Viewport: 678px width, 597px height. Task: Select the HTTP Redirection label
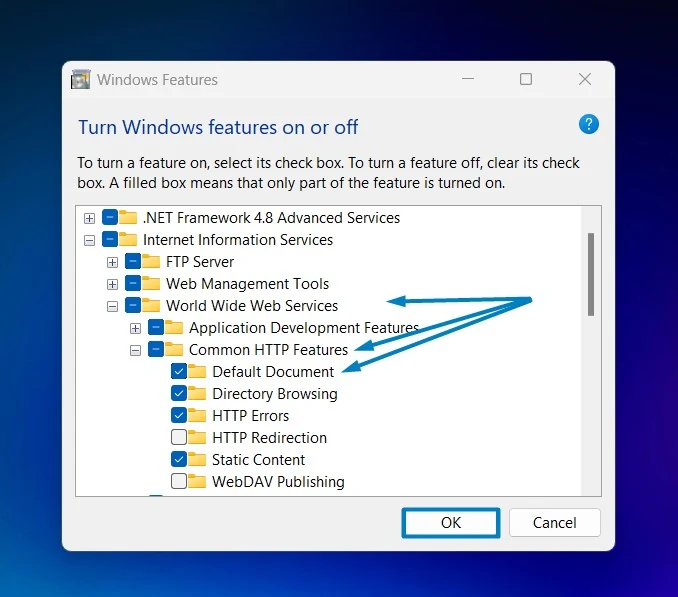pos(269,438)
